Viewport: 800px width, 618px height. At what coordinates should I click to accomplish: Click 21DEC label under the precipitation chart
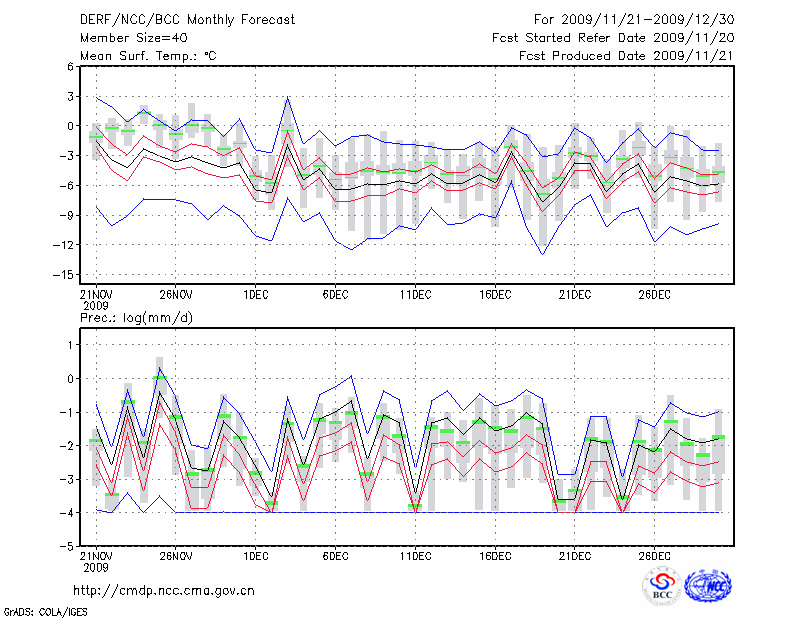574,555
